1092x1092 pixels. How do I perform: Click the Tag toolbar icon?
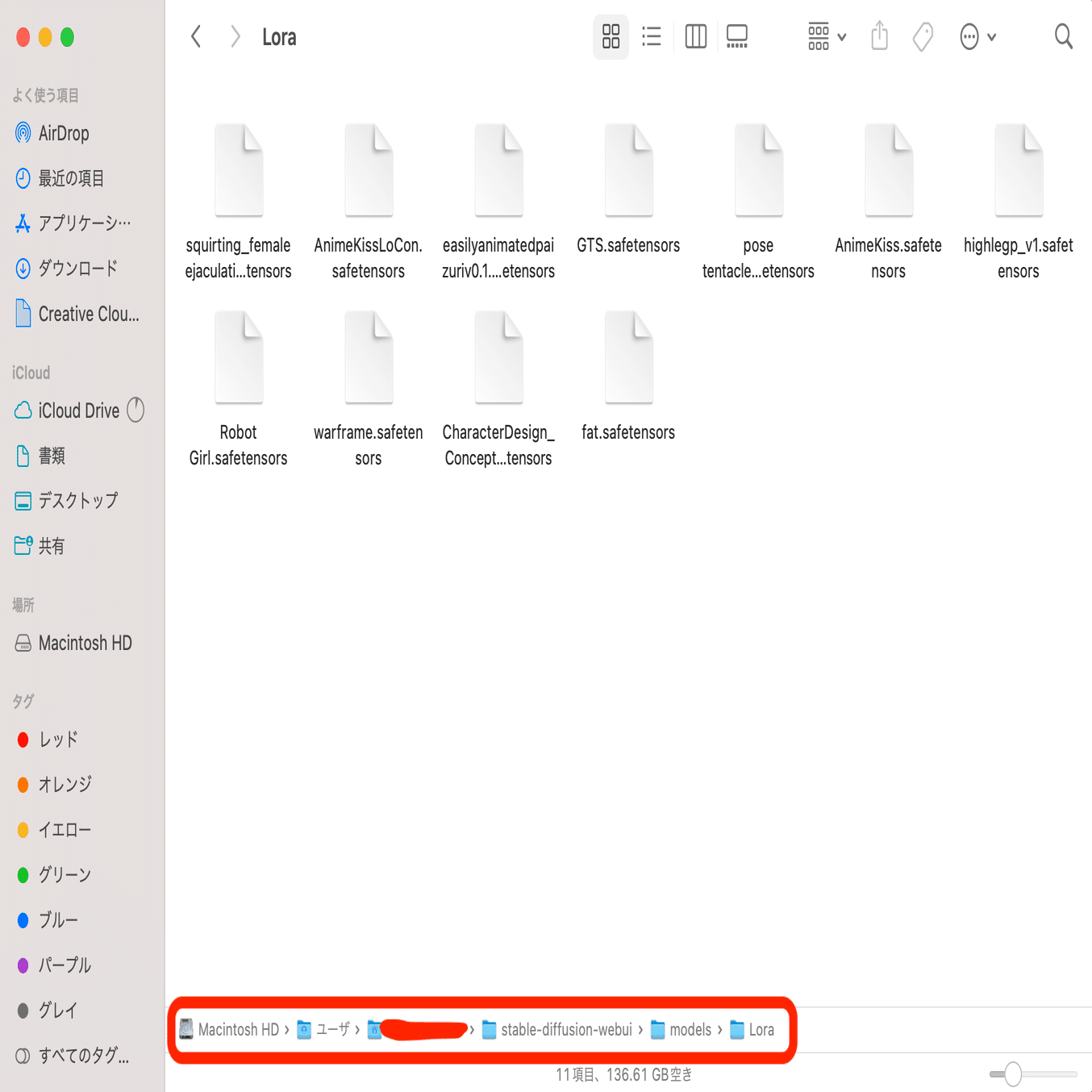pyautogui.click(x=923, y=36)
